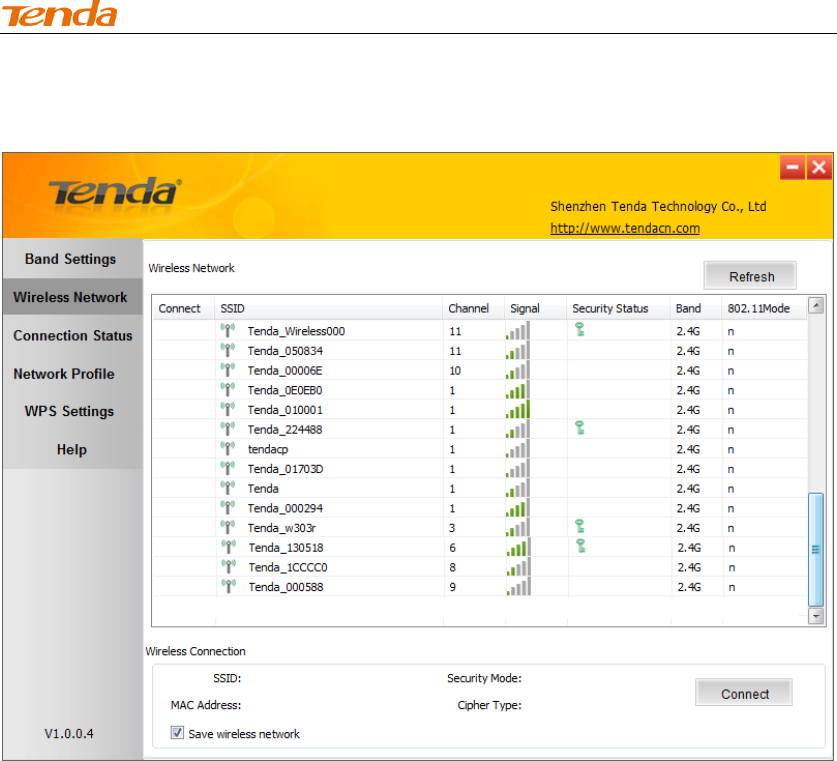This screenshot has width=837, height=761.
Task: Select the Tenda_1CCCC0 network
Action: tap(480, 567)
